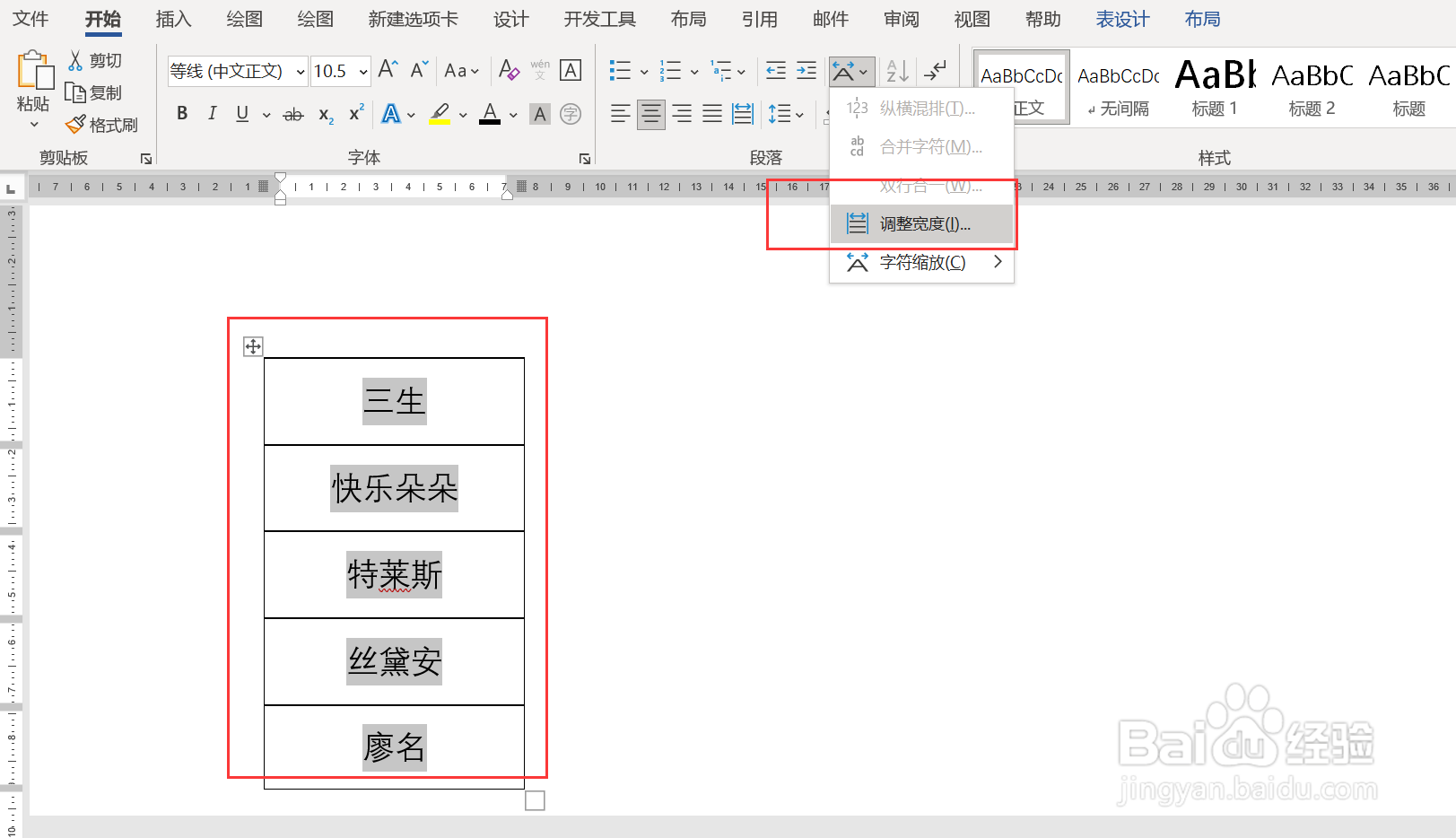Apply distributed alignment
Viewport: 1456px width, 838px height.
click(743, 114)
